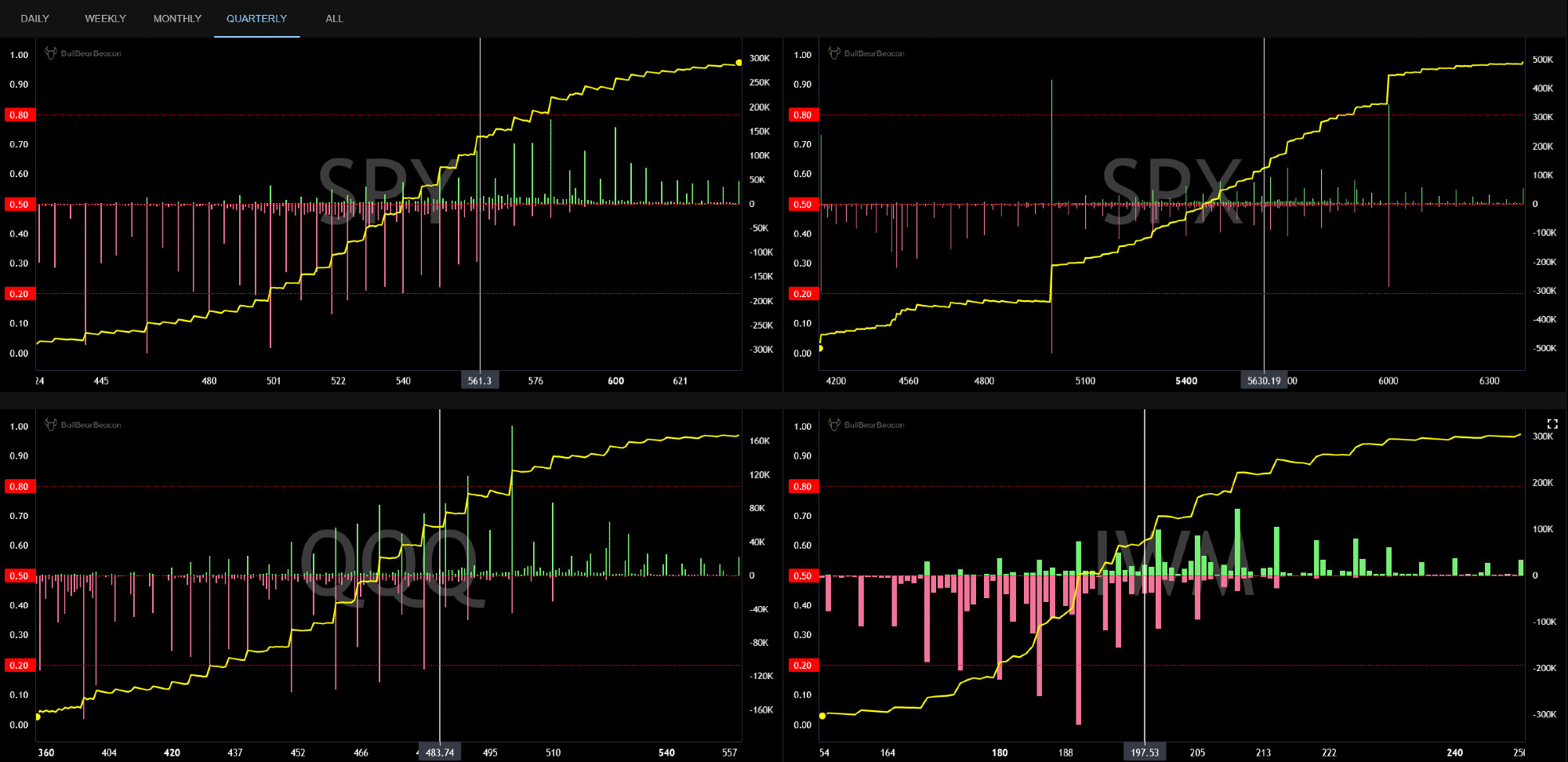Click the red 0.50 level label on QQQ chart
Image resolution: width=1568 pixels, height=762 pixels.
[x=19, y=575]
